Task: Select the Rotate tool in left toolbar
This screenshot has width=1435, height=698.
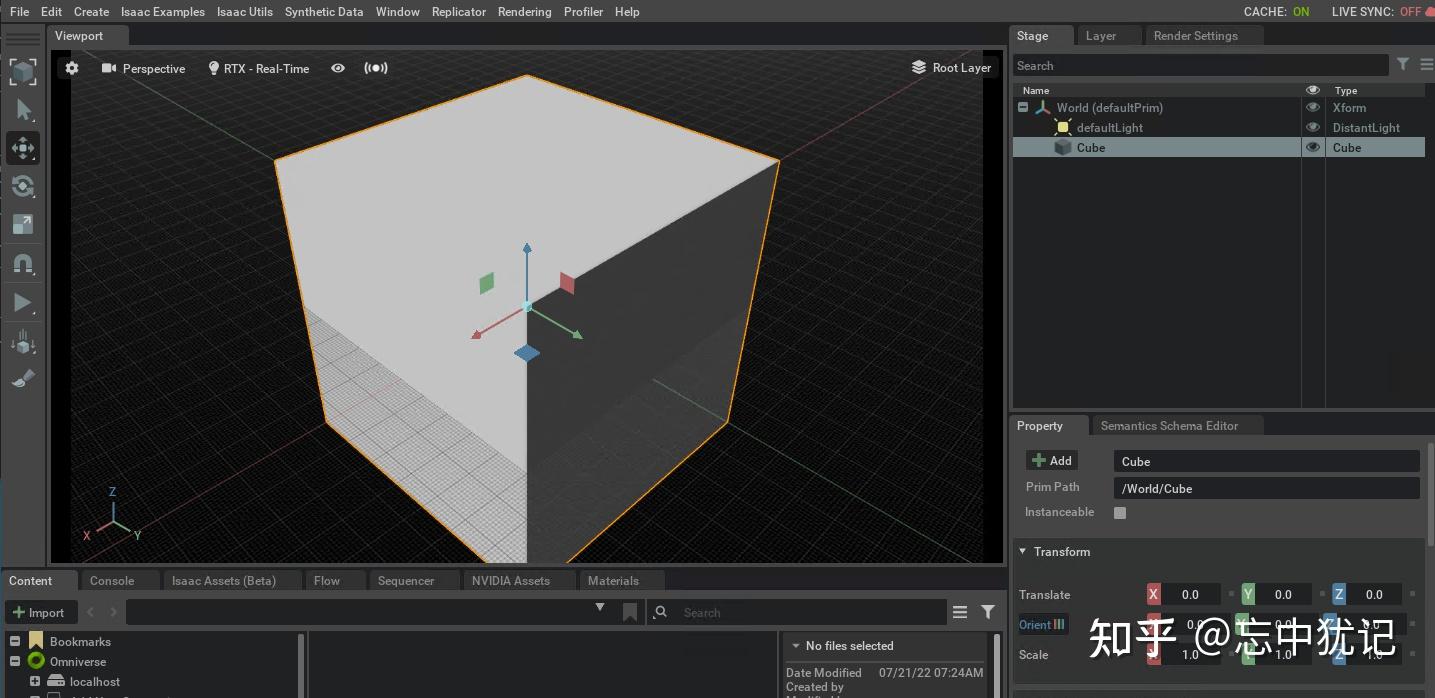Action: 22,186
